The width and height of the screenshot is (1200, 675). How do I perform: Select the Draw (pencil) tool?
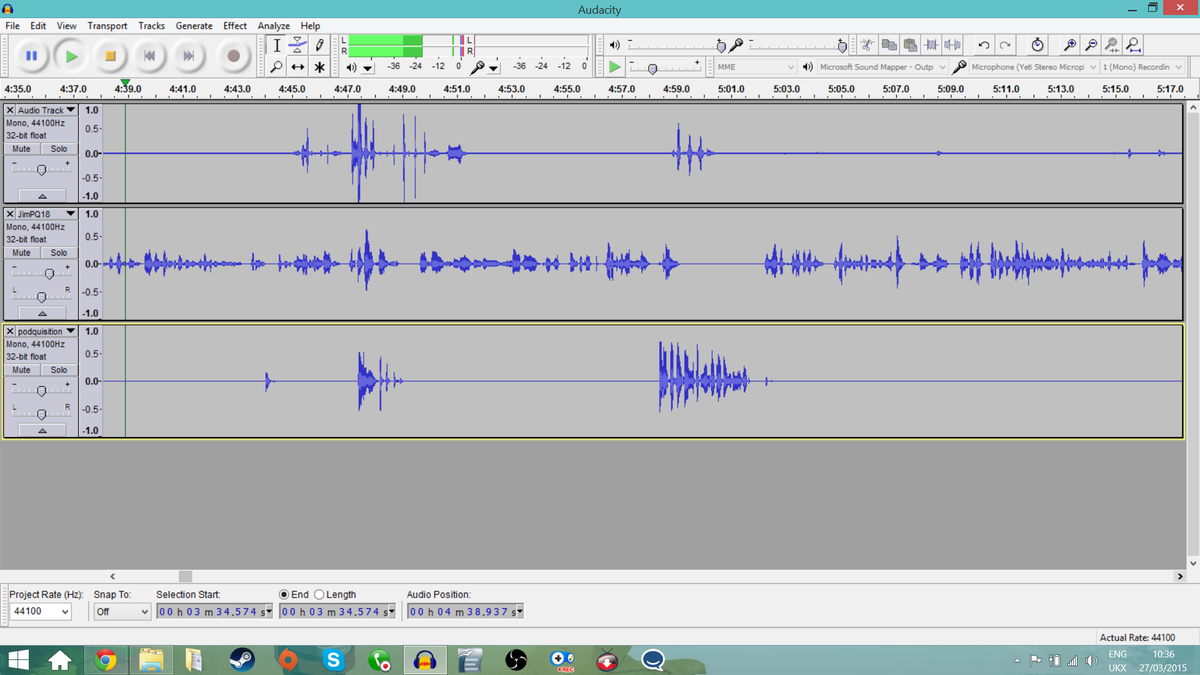tap(319, 45)
